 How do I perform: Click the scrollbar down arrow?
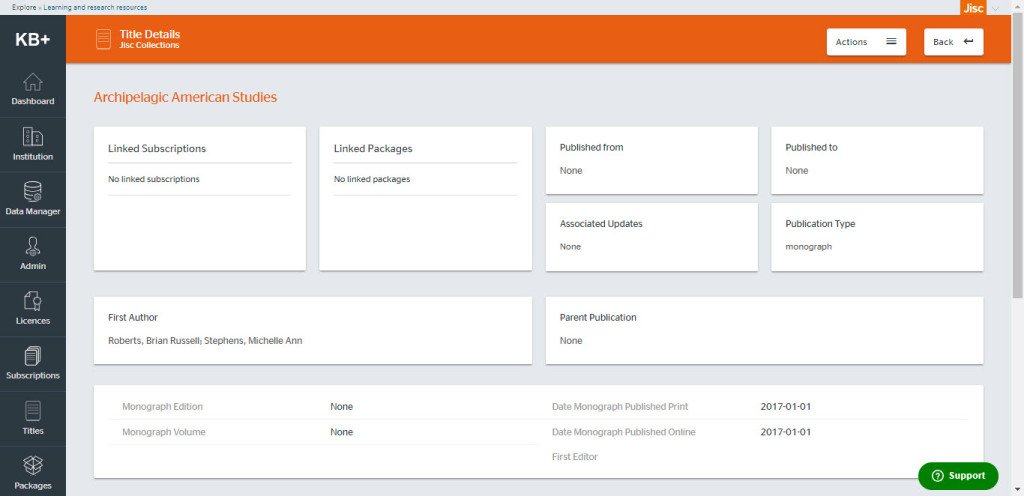pyautogui.click(x=1017, y=489)
